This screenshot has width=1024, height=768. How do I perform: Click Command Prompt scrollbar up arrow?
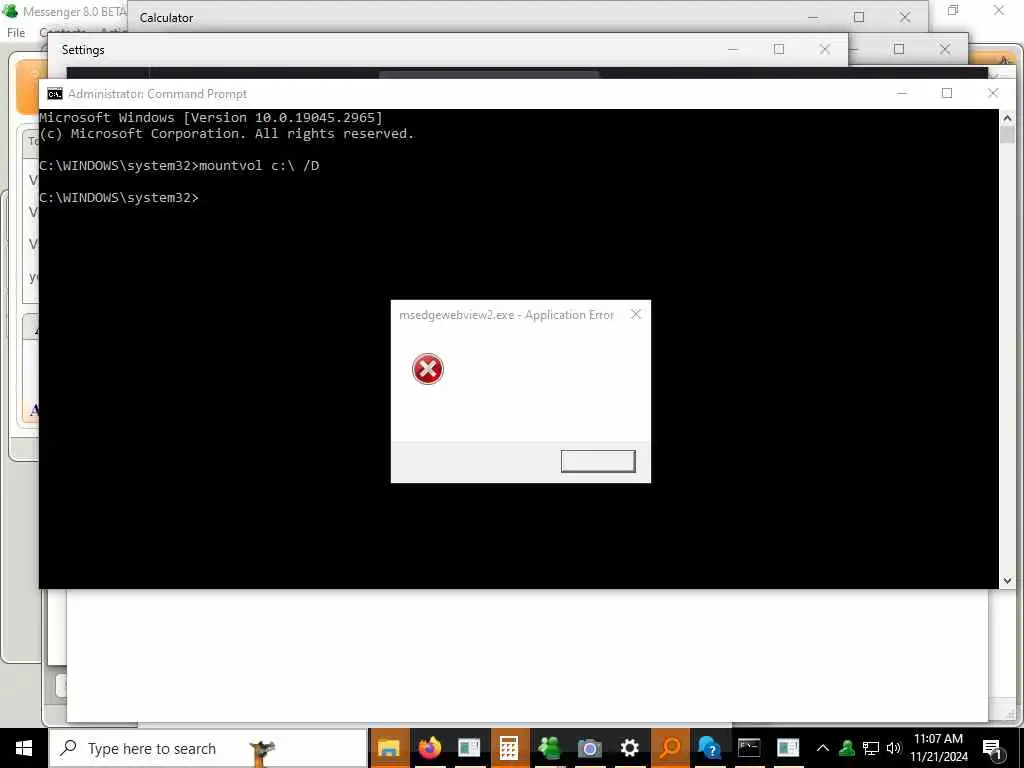[1007, 118]
